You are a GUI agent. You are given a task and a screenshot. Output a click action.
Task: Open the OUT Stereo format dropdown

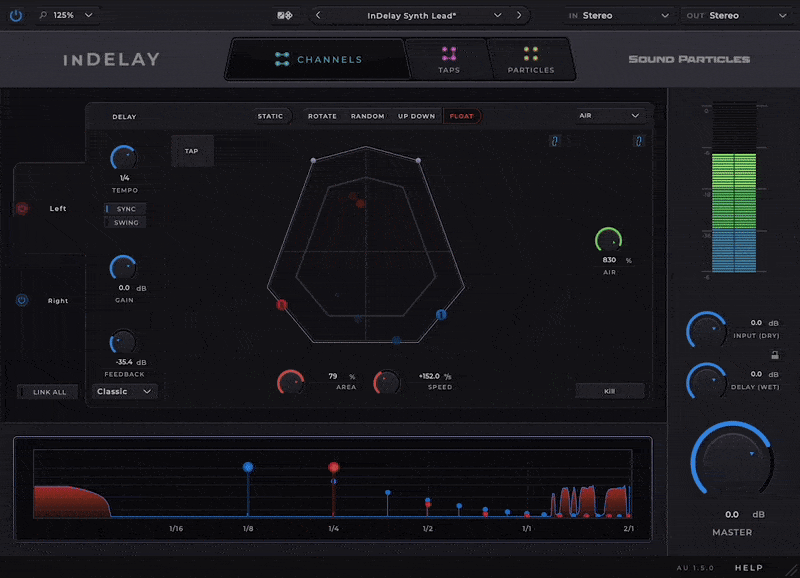coord(737,15)
